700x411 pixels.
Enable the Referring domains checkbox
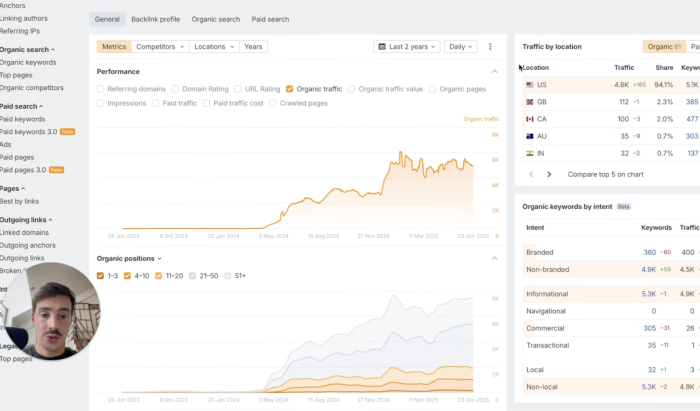pyautogui.click(x=101, y=89)
